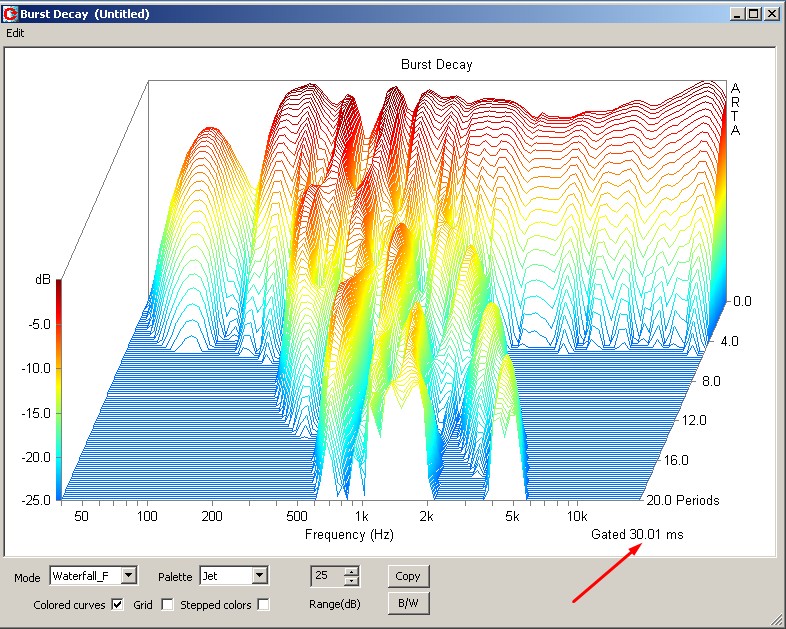Click the Burst Decay plot title

(436, 65)
